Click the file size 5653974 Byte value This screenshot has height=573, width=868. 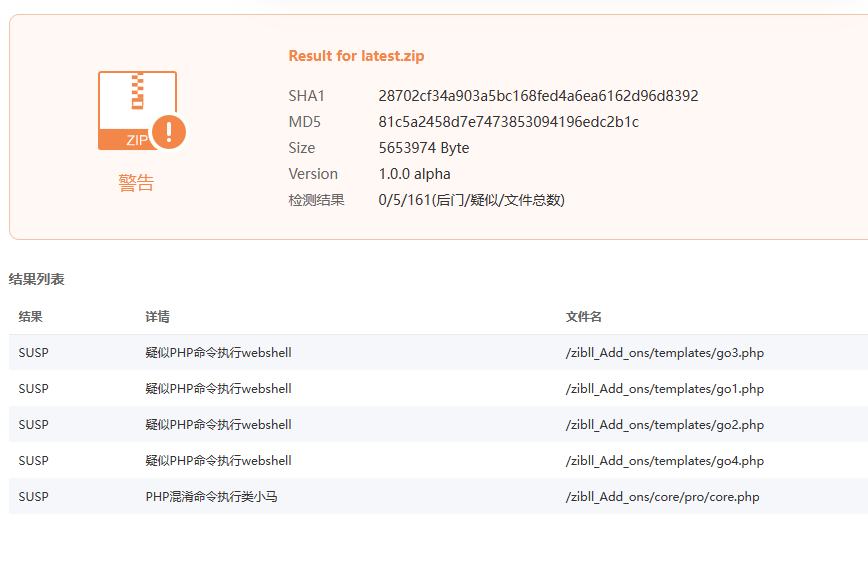tap(423, 148)
